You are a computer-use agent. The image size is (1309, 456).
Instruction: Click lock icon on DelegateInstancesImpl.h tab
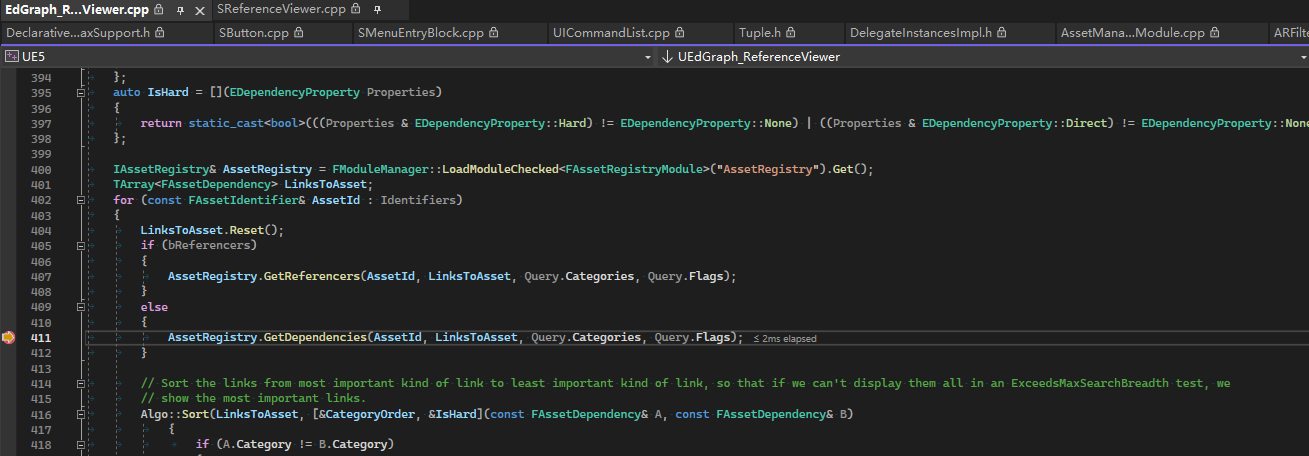pos(1002,32)
